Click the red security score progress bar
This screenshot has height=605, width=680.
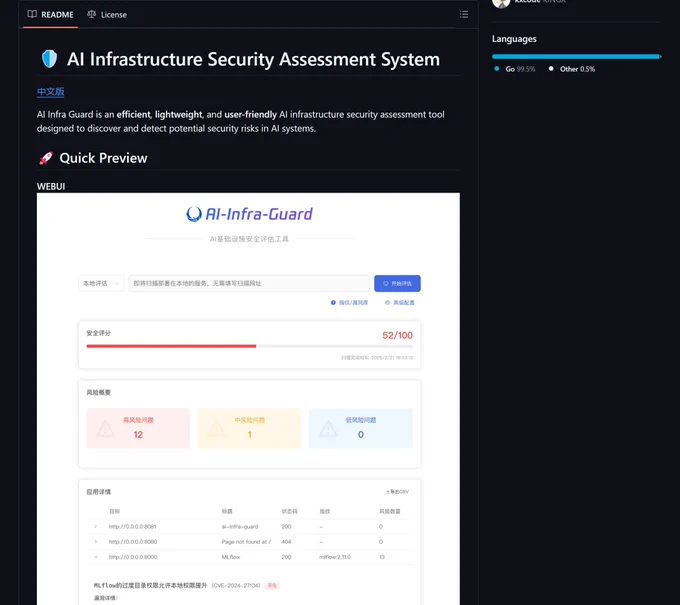171,346
